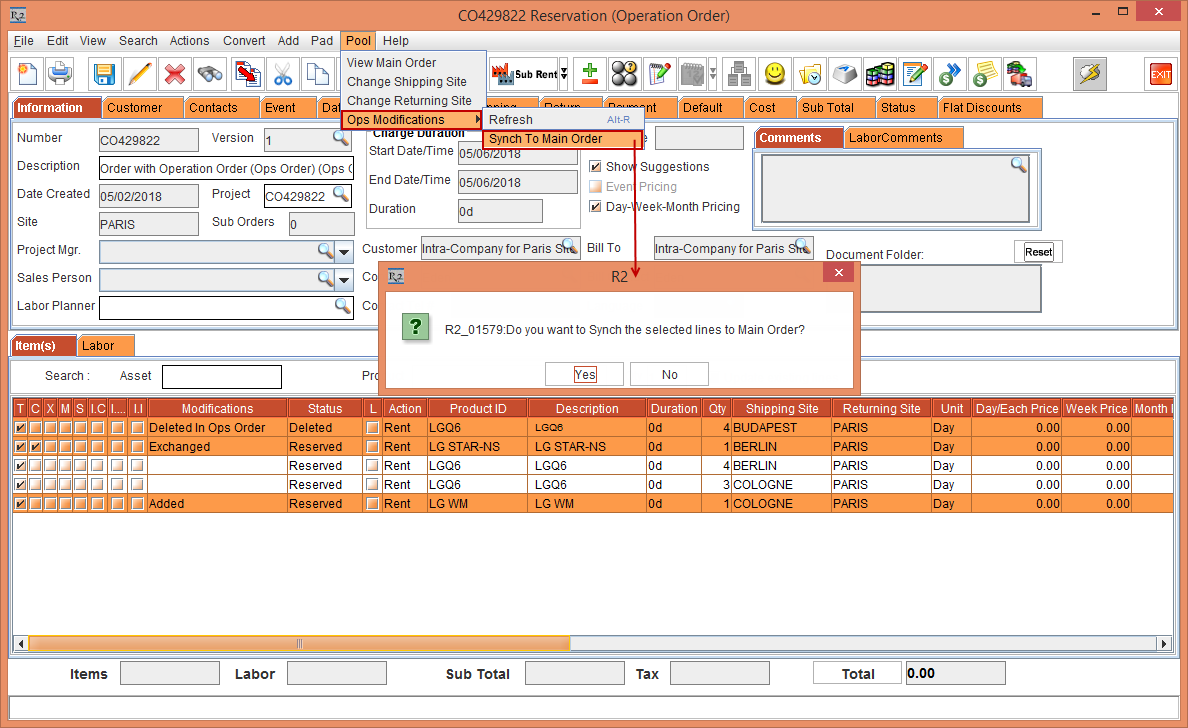This screenshot has width=1188, height=728.
Task: Click the truck toolbar icon
Action: (1020, 74)
